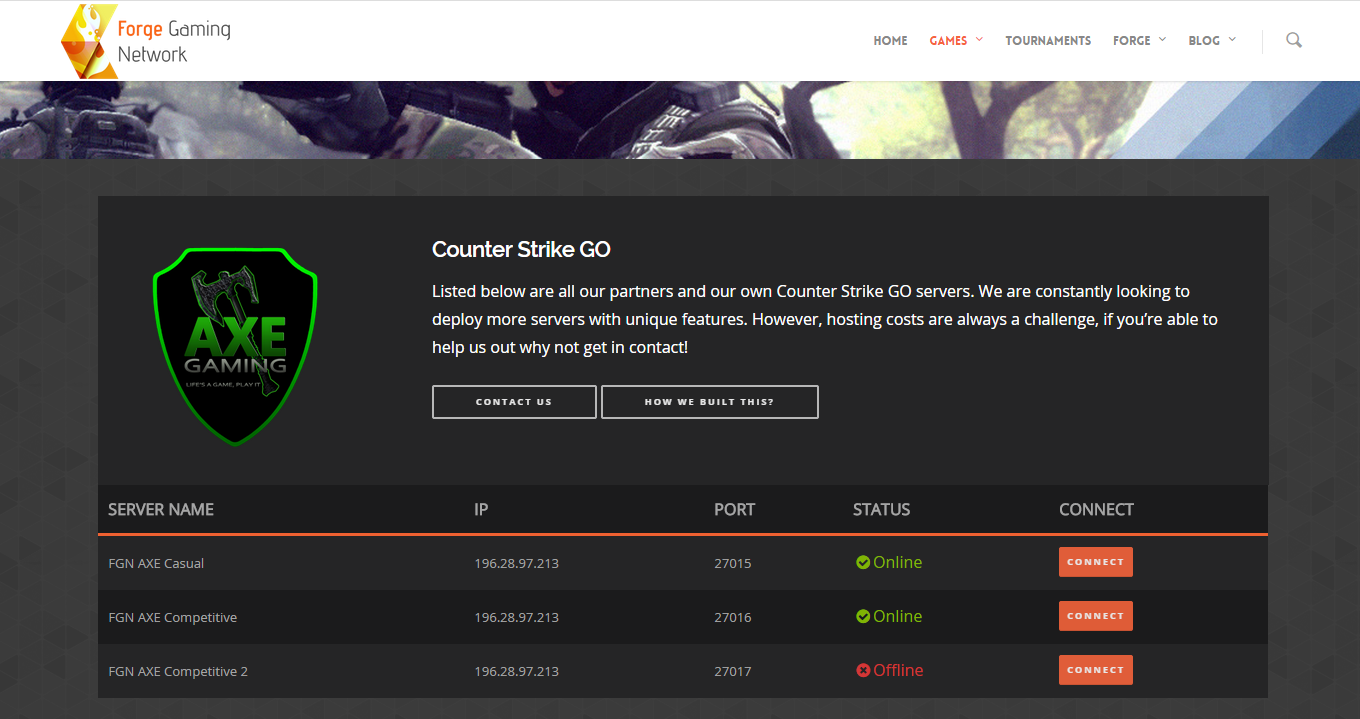Image resolution: width=1360 pixels, height=719 pixels.
Task: Open the Forge menu item
Action: [x=1132, y=41]
